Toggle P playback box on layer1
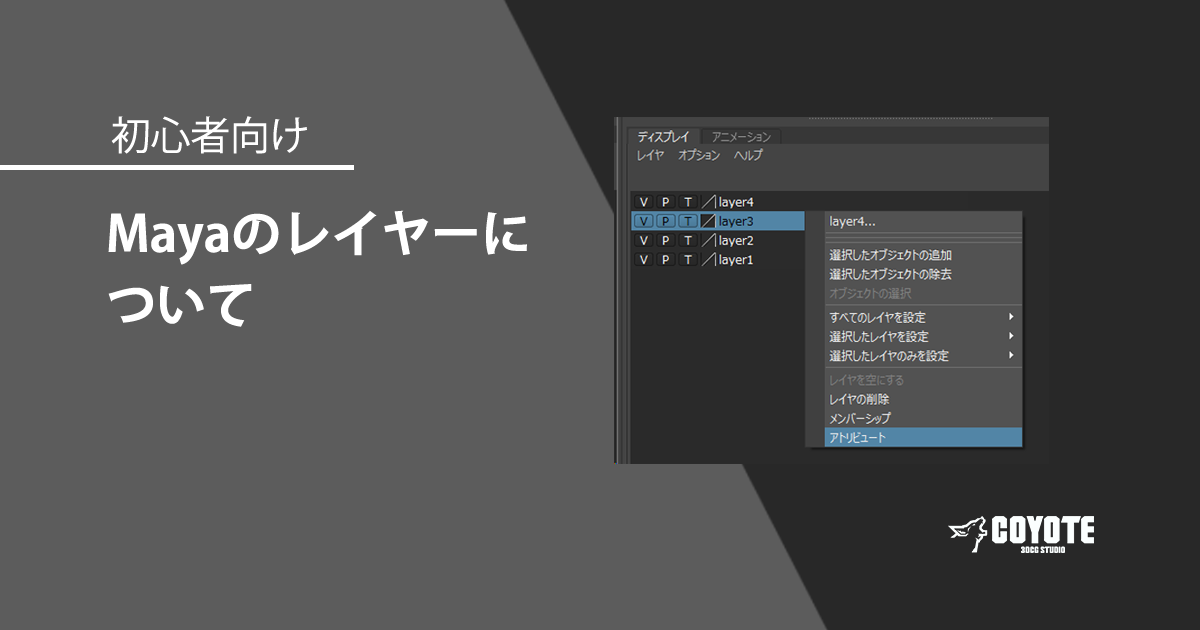The image size is (1200, 630). 666,259
